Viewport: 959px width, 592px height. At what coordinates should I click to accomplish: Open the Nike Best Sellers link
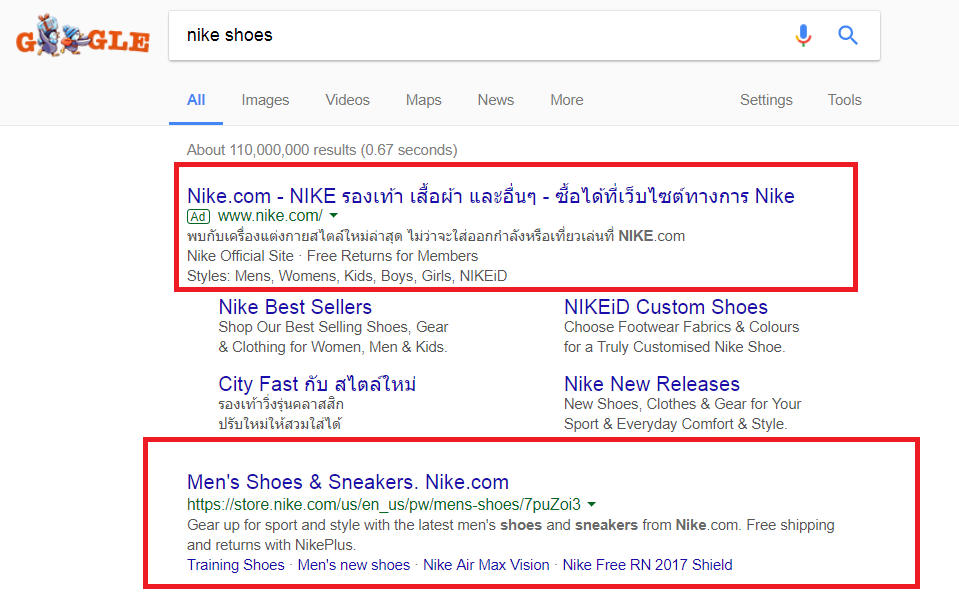click(295, 307)
